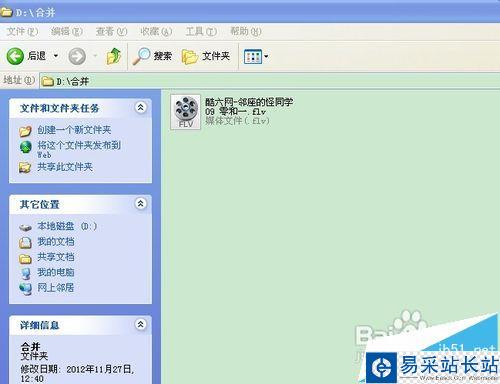Go up one folder level icon

(x=114, y=56)
